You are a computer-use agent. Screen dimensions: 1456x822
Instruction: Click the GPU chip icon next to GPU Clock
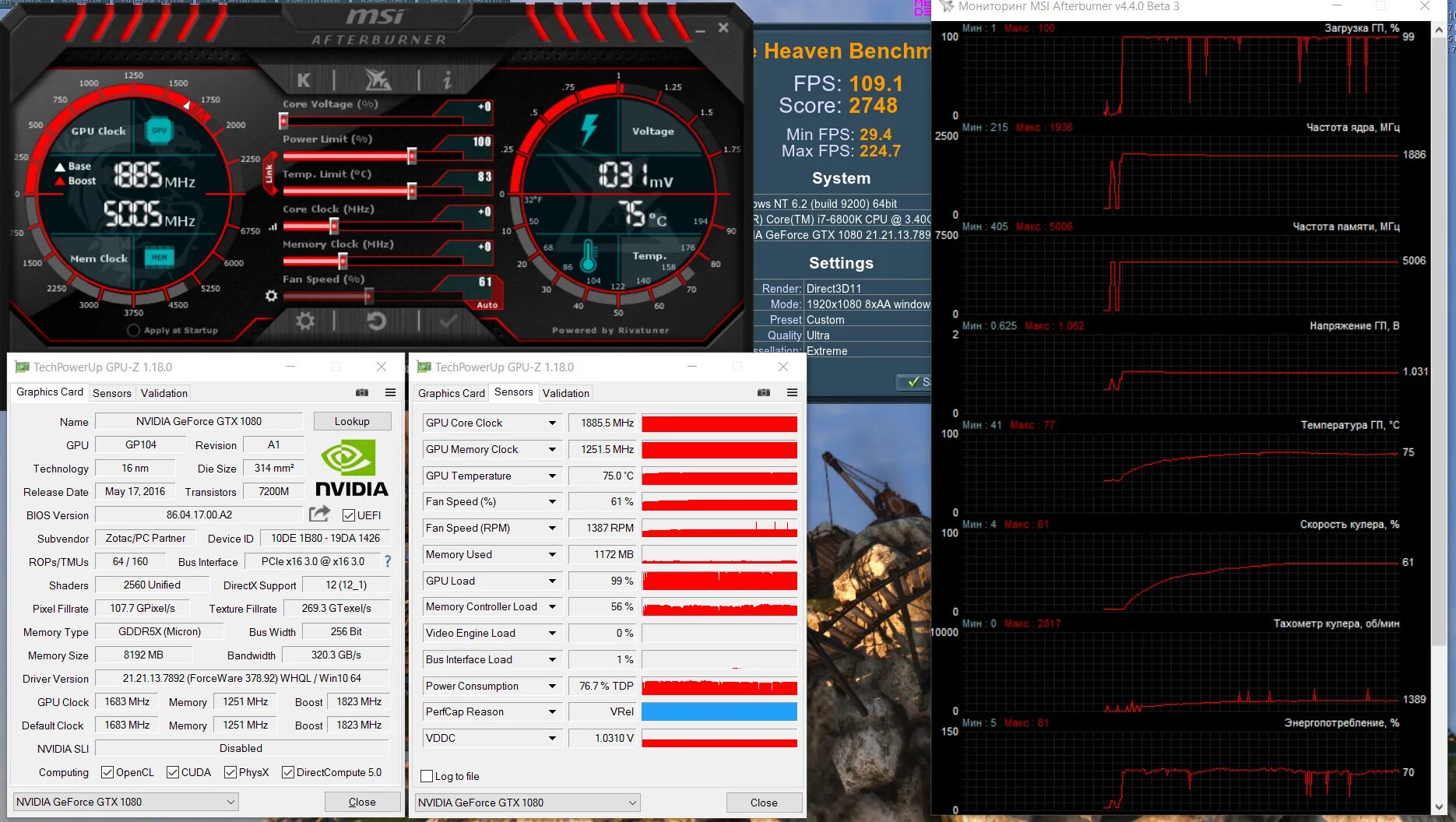pyautogui.click(x=159, y=131)
